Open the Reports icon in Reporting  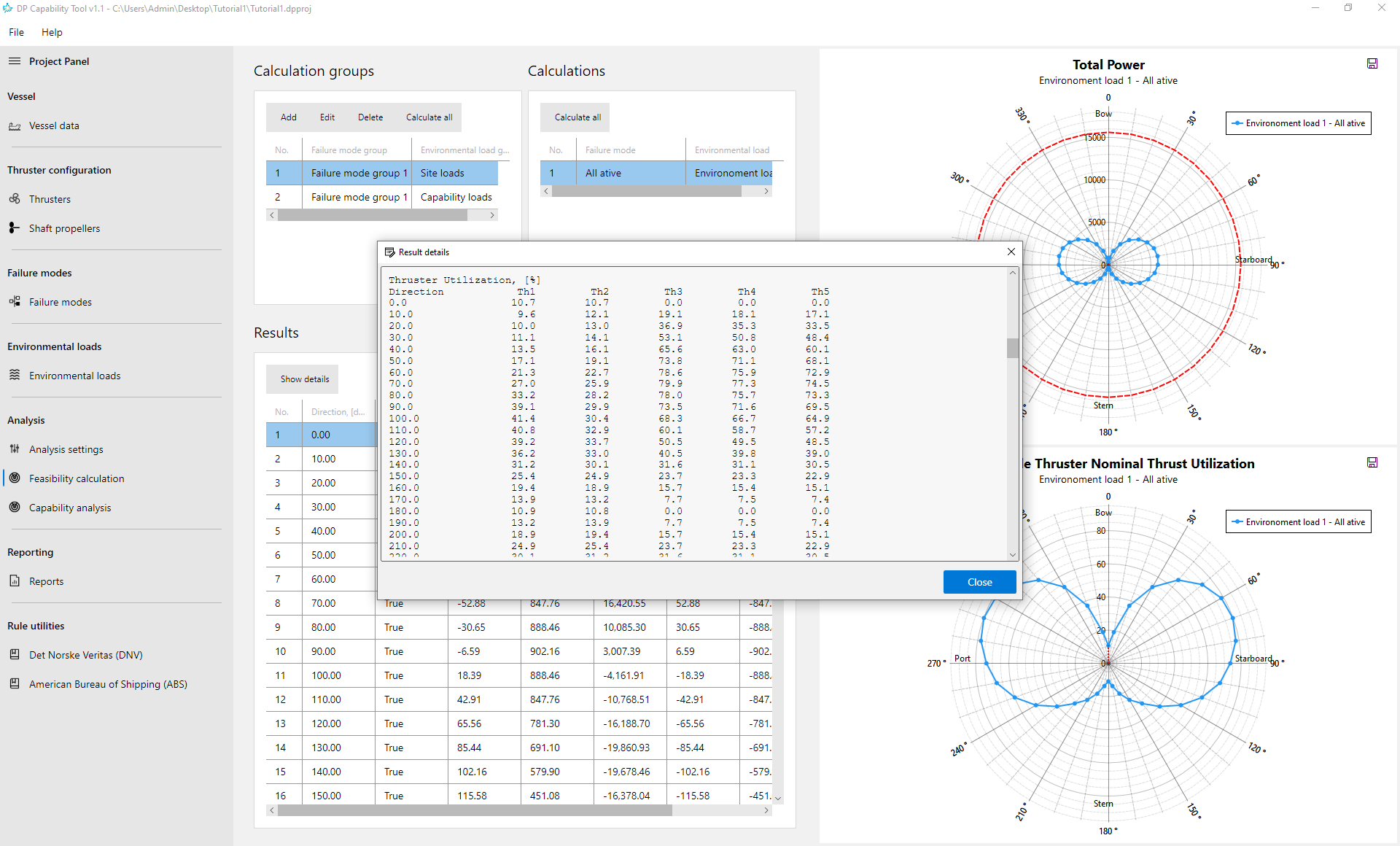[15, 581]
